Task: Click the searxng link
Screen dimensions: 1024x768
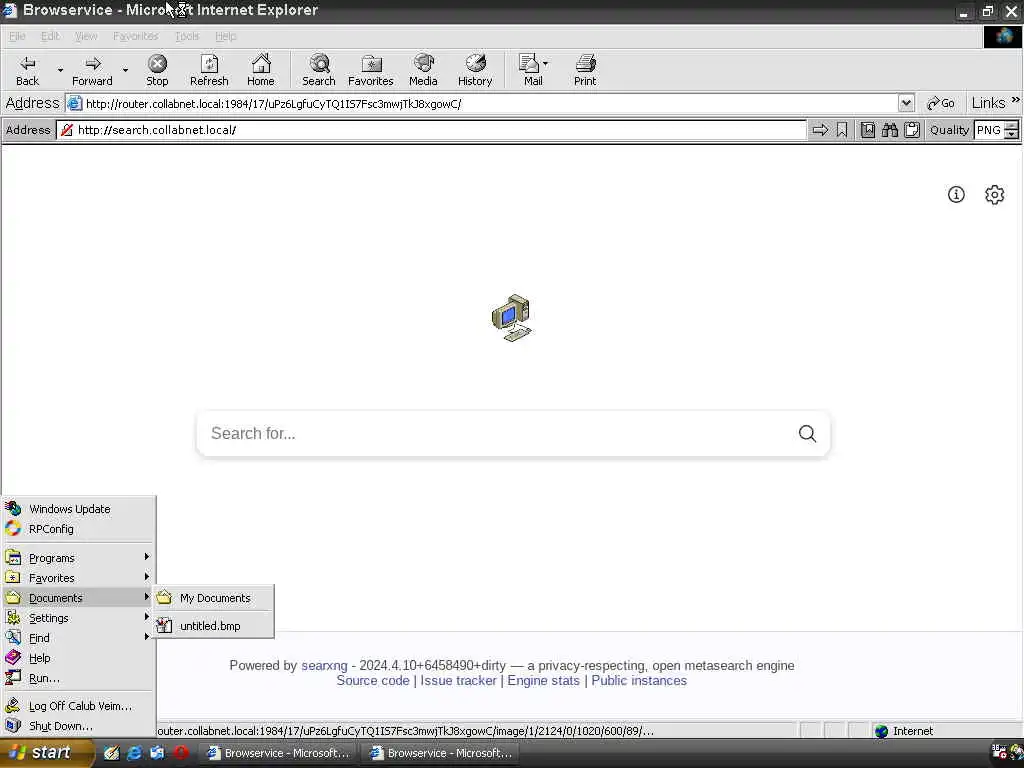Action: pyautogui.click(x=324, y=665)
